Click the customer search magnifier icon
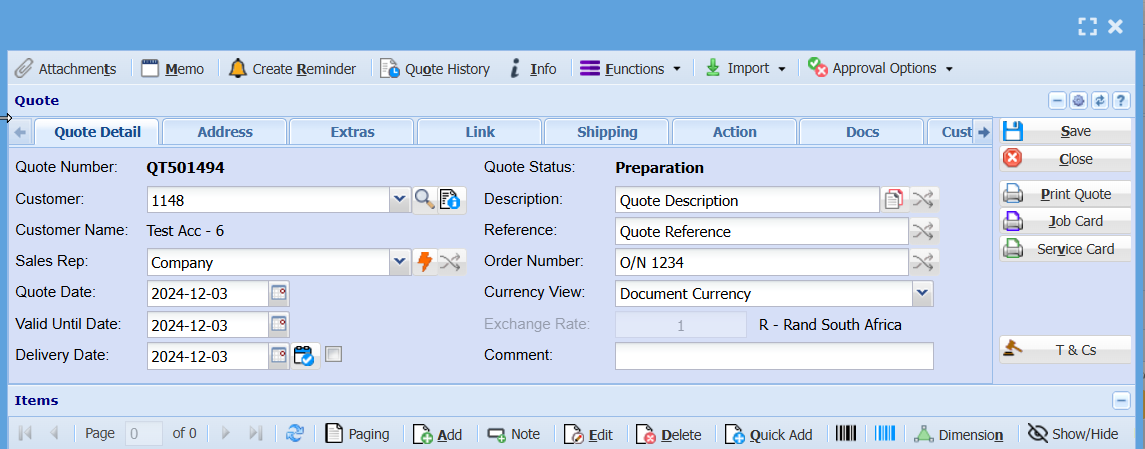 424,200
